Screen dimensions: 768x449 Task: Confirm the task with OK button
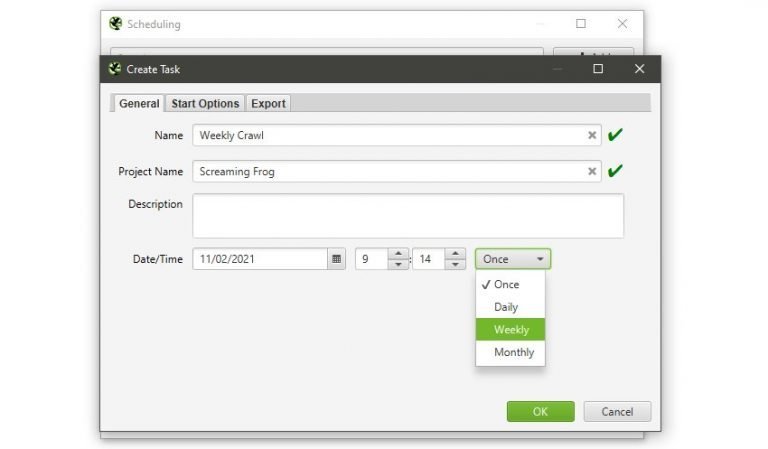540,412
